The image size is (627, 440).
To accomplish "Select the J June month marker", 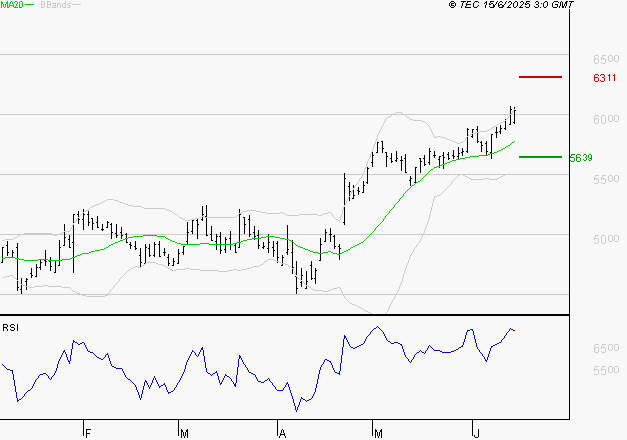I will (x=475, y=433).
